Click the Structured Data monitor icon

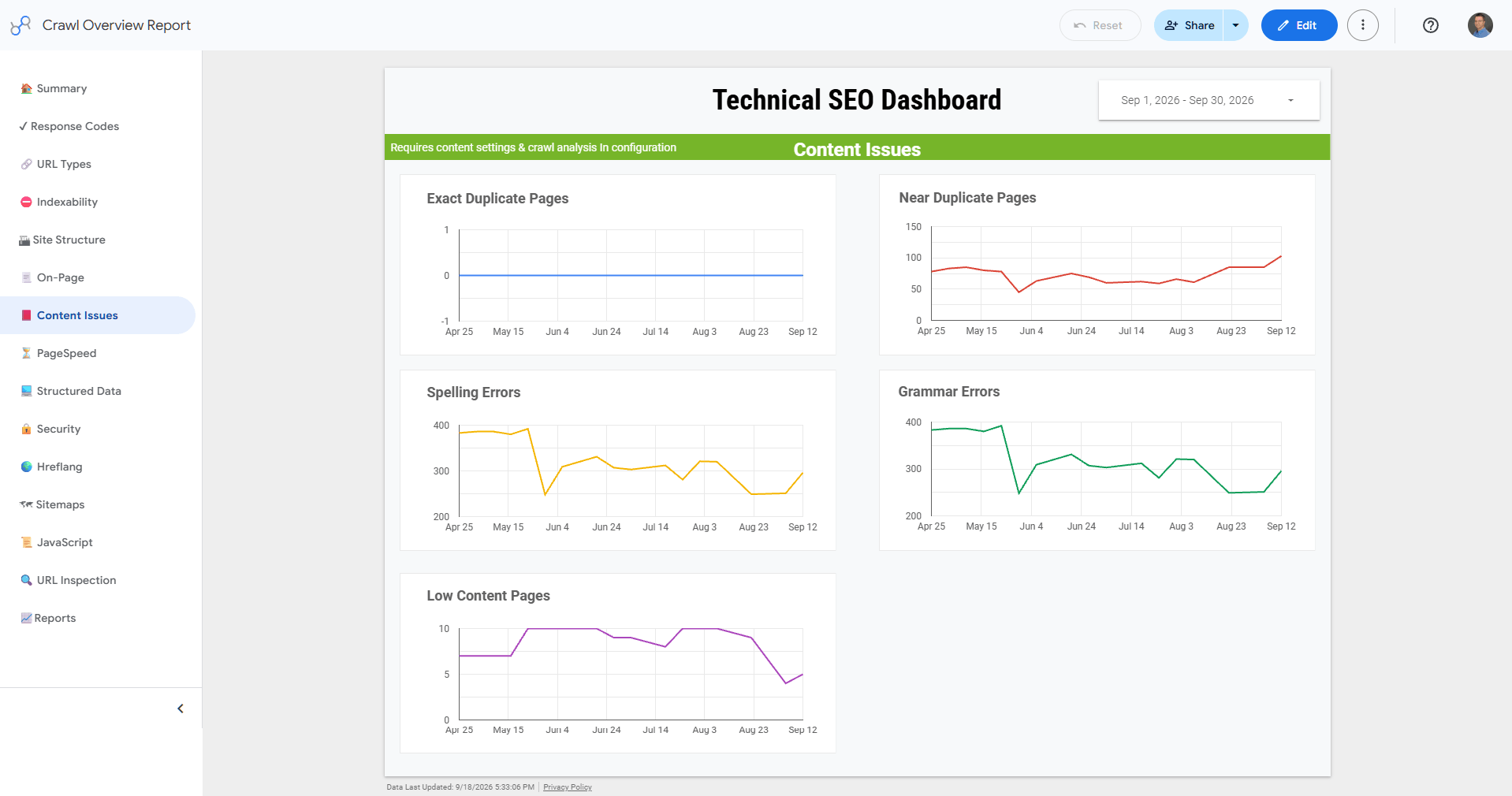(26, 391)
